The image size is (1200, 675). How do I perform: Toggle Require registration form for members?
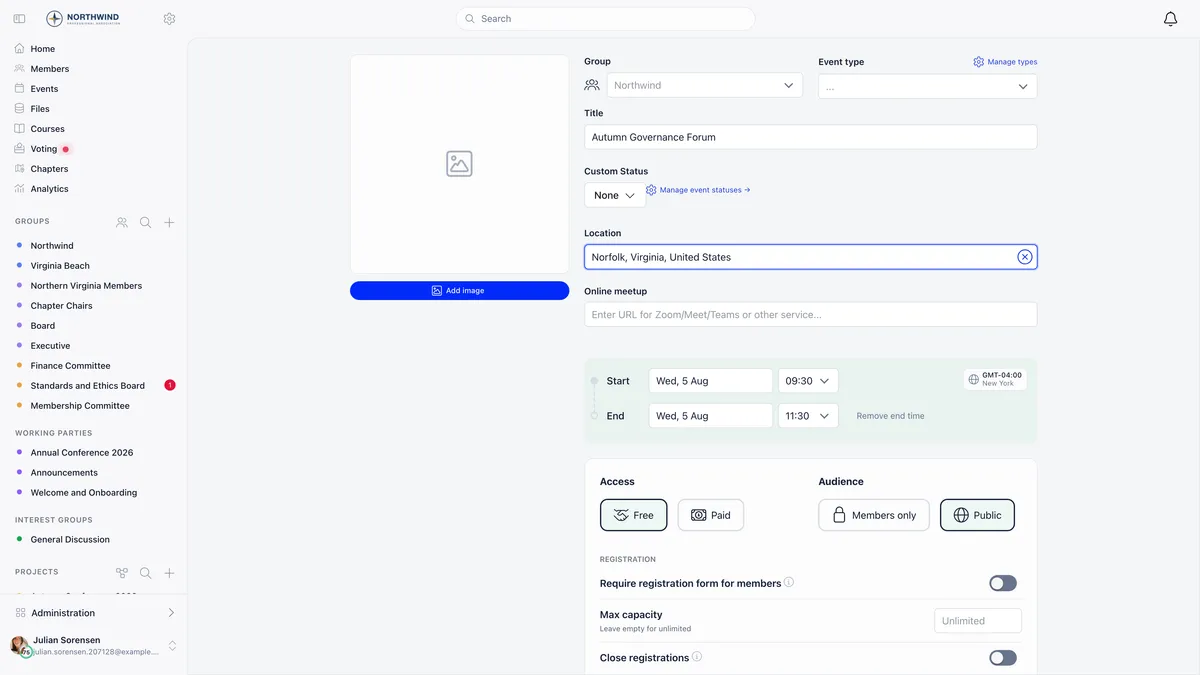[x=1002, y=583]
